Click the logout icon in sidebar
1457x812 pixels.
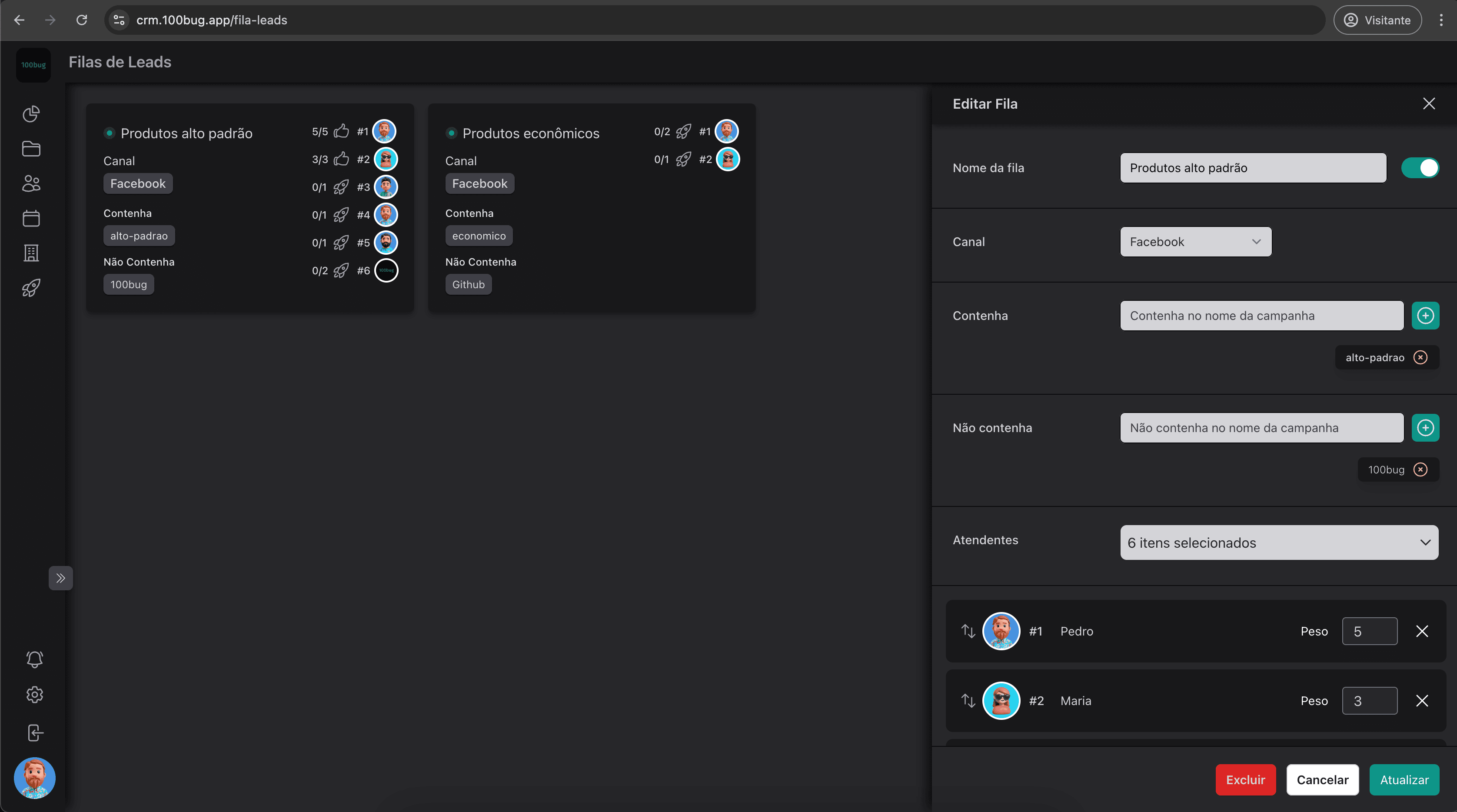click(x=34, y=733)
